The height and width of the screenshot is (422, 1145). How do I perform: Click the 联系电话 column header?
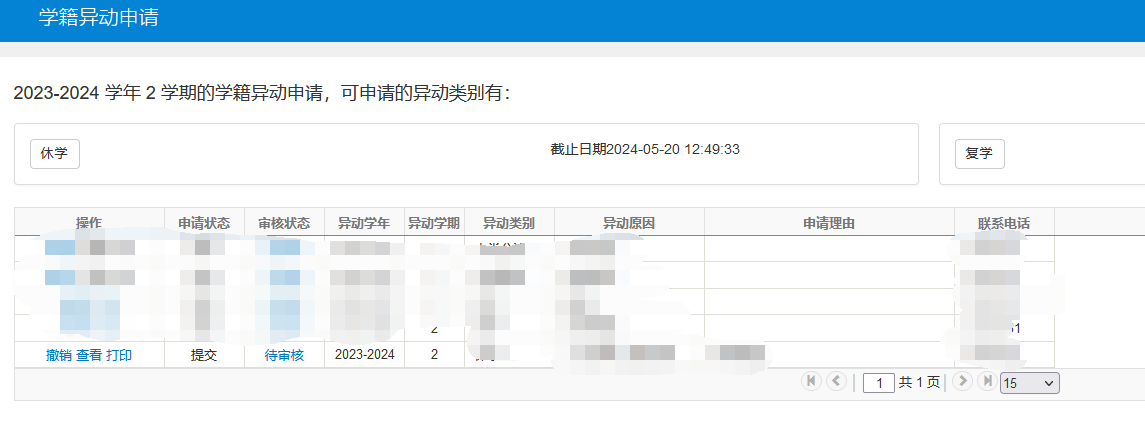click(x=1004, y=223)
